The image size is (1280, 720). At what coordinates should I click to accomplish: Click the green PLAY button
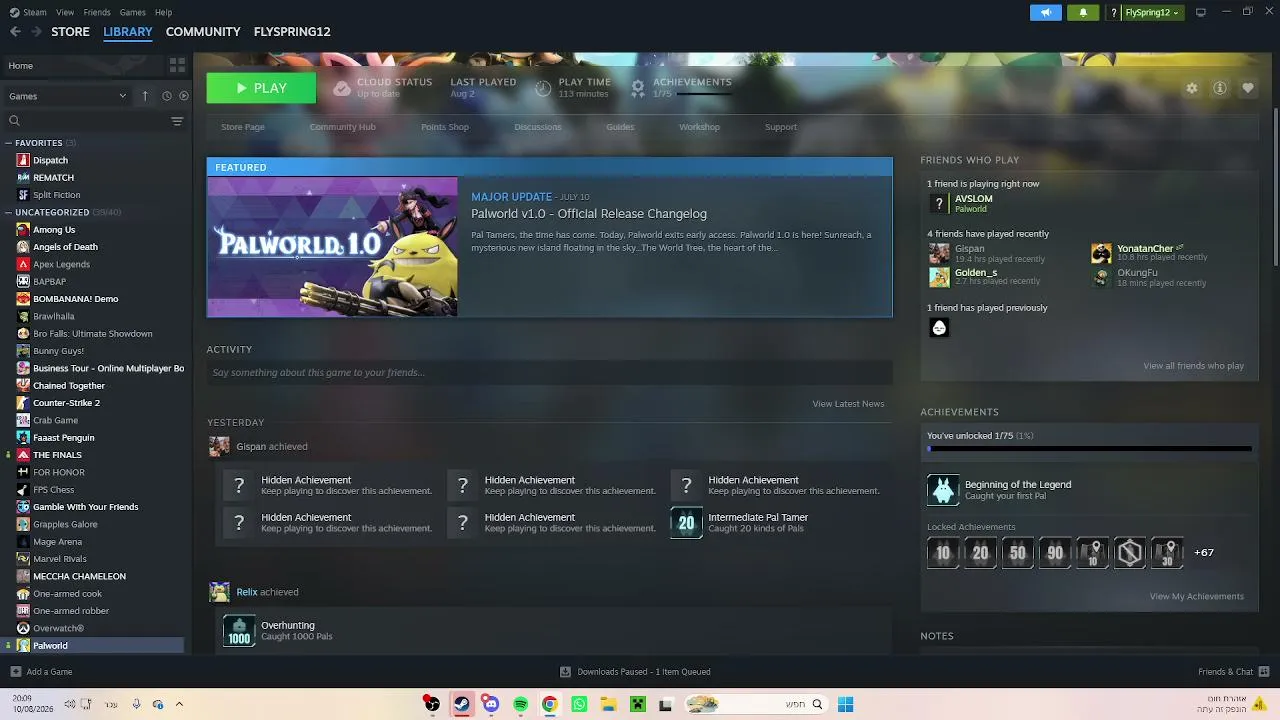[x=261, y=88]
